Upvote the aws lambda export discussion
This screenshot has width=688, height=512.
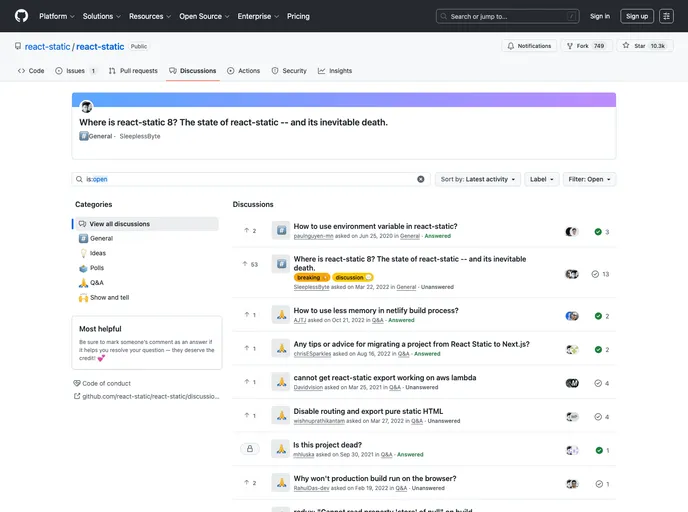(x=250, y=382)
